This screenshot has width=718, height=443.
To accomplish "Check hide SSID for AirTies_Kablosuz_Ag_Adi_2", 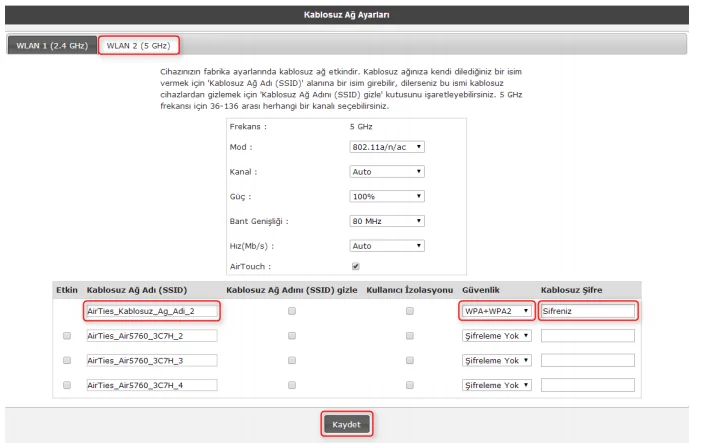I will [292, 312].
